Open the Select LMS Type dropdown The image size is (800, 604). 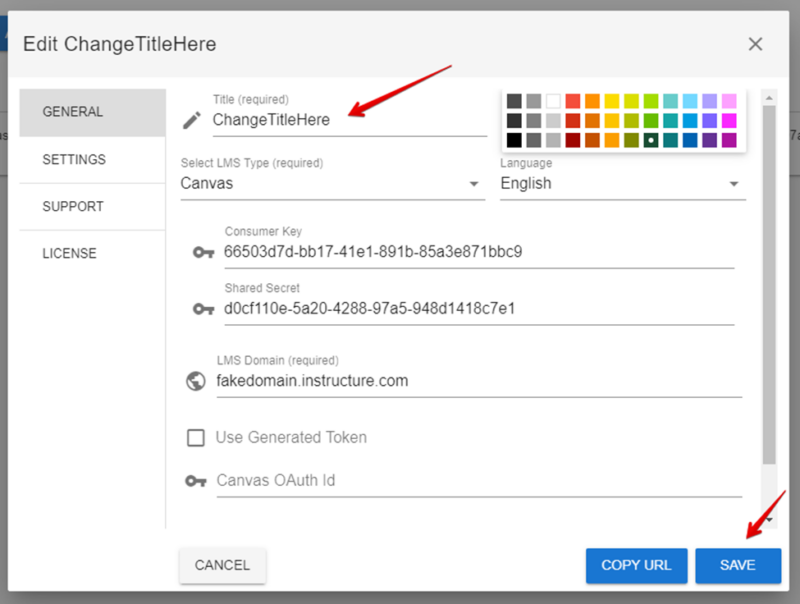(332, 184)
